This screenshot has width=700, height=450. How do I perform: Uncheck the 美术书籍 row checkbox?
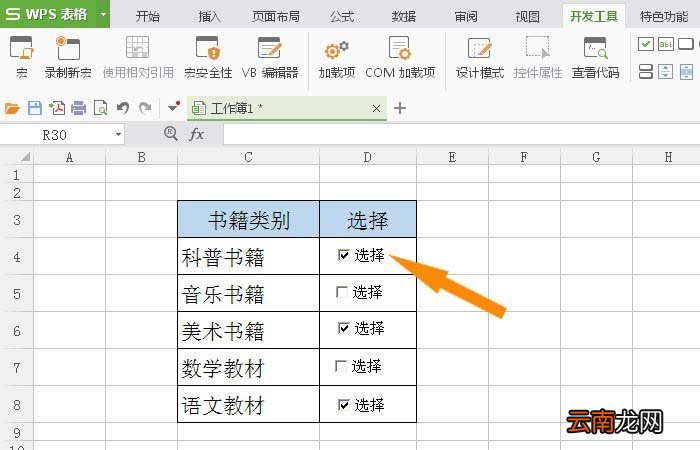[x=343, y=328]
